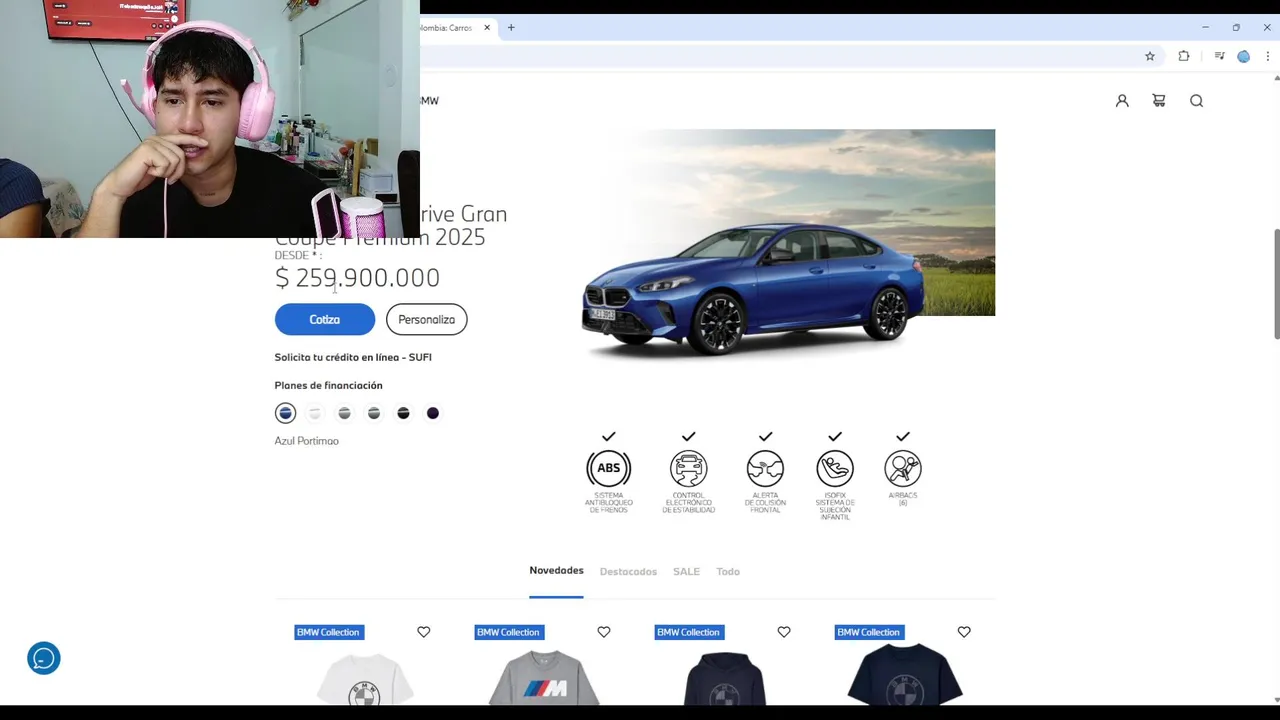Click the blue BMW car image

[753, 290]
